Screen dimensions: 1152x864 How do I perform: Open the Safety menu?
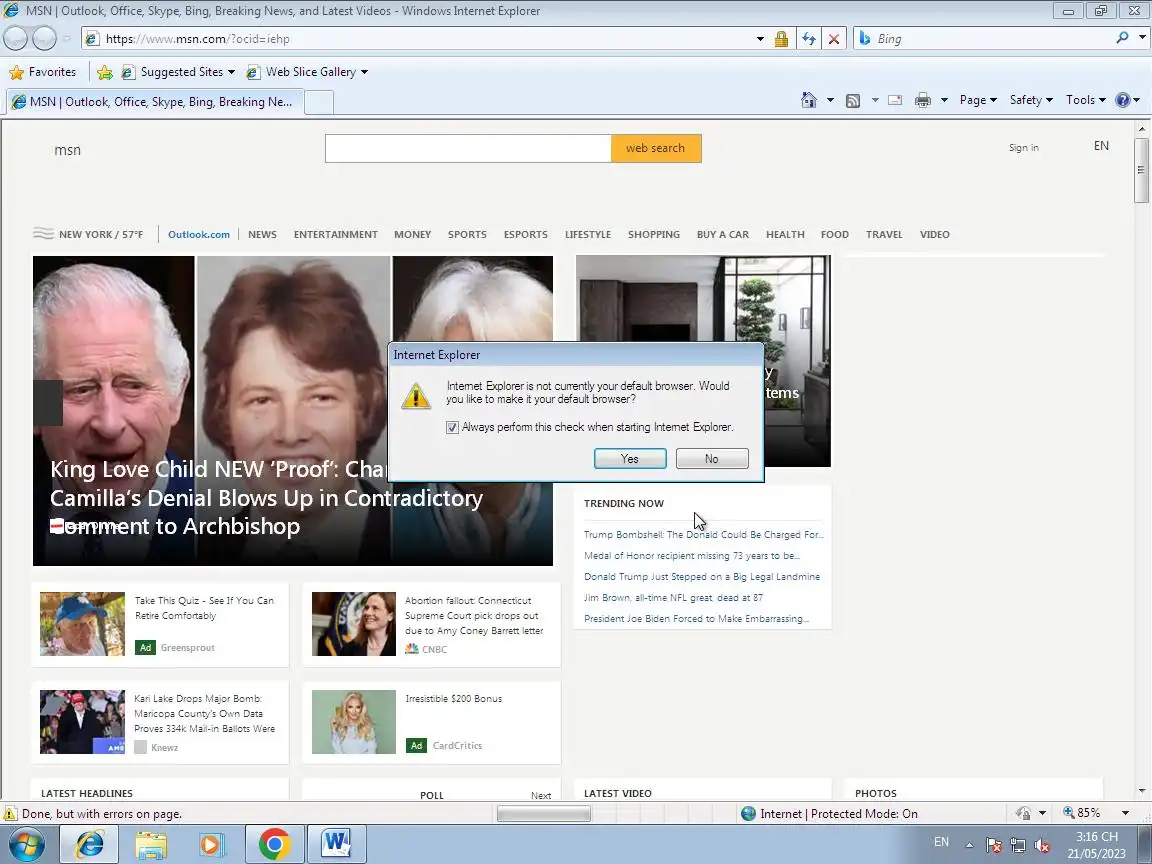coord(1031,100)
